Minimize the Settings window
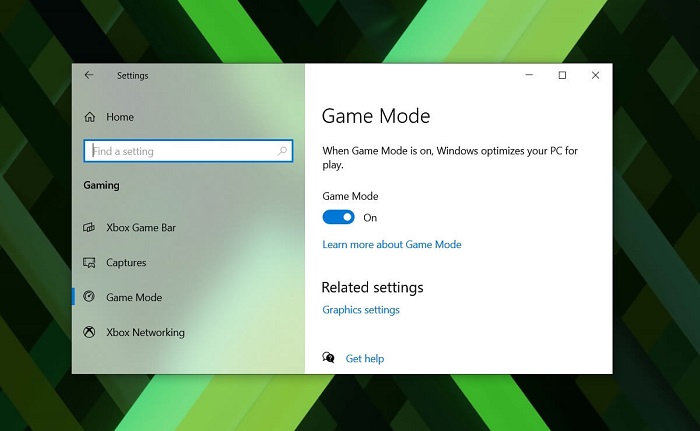The width and height of the screenshot is (700, 431). coord(529,75)
